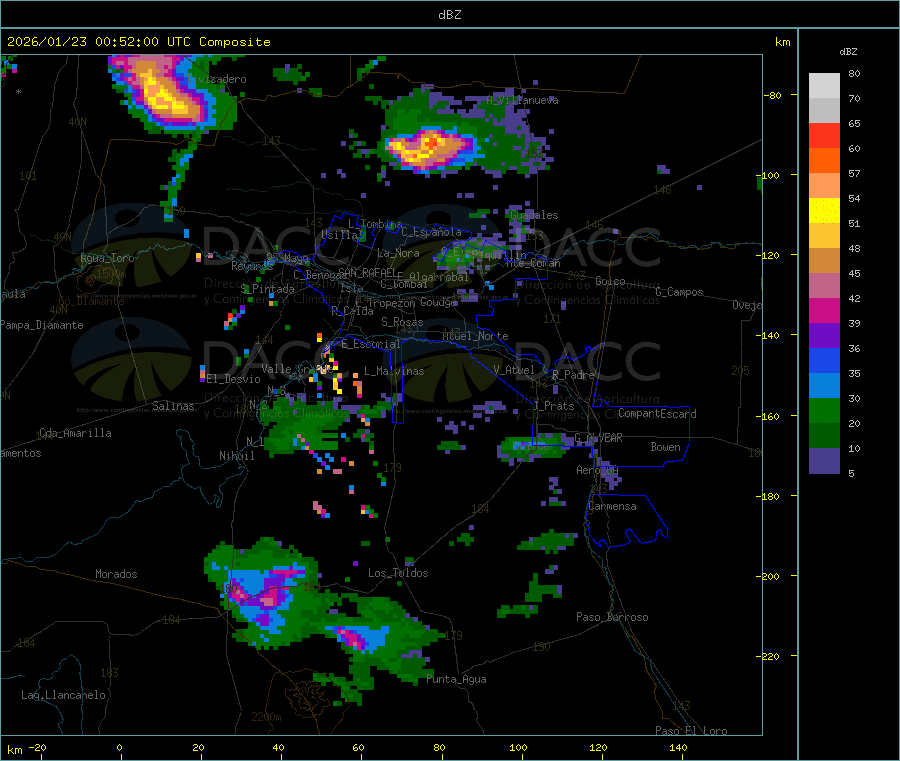Click the Atuel_Norte place label
The height and width of the screenshot is (761, 900).
click(475, 336)
